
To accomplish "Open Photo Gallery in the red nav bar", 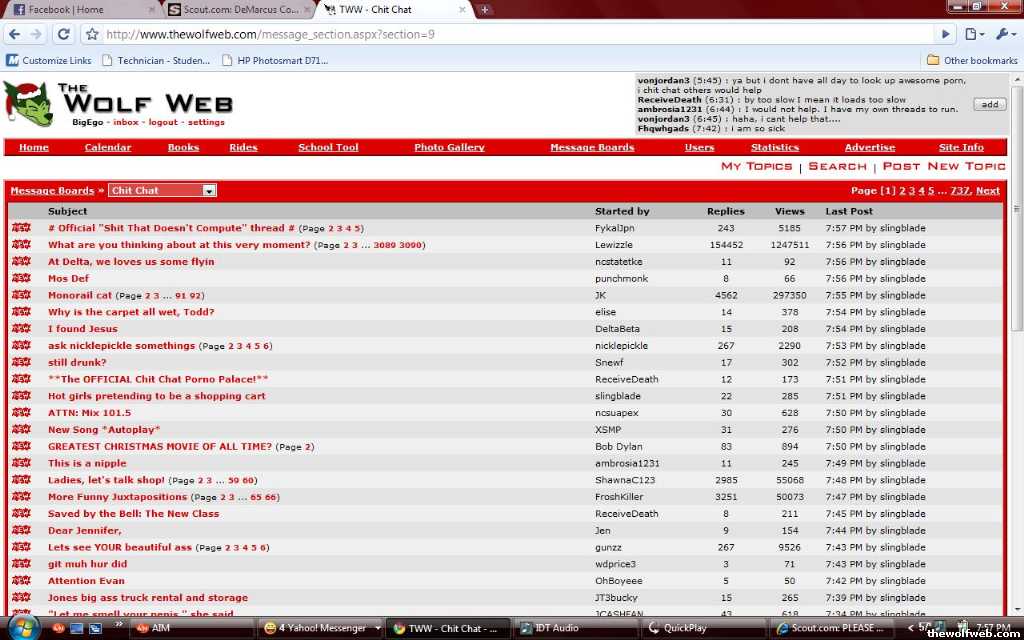I will [449, 147].
